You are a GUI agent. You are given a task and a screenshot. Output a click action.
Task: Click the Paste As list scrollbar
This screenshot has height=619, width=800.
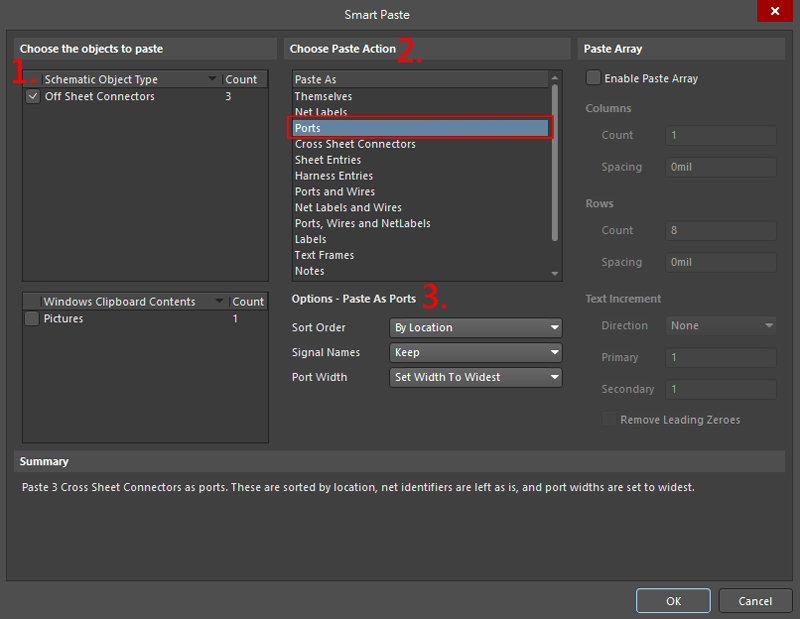coord(555,160)
